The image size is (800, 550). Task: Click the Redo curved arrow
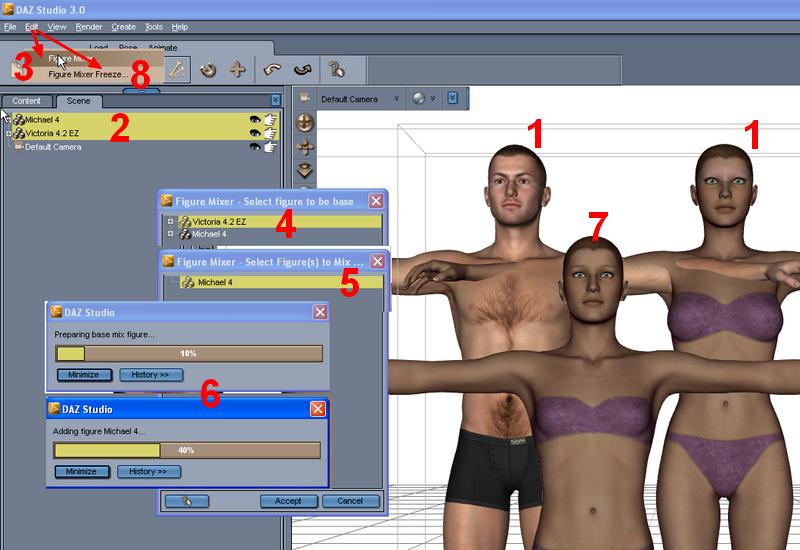coord(303,69)
